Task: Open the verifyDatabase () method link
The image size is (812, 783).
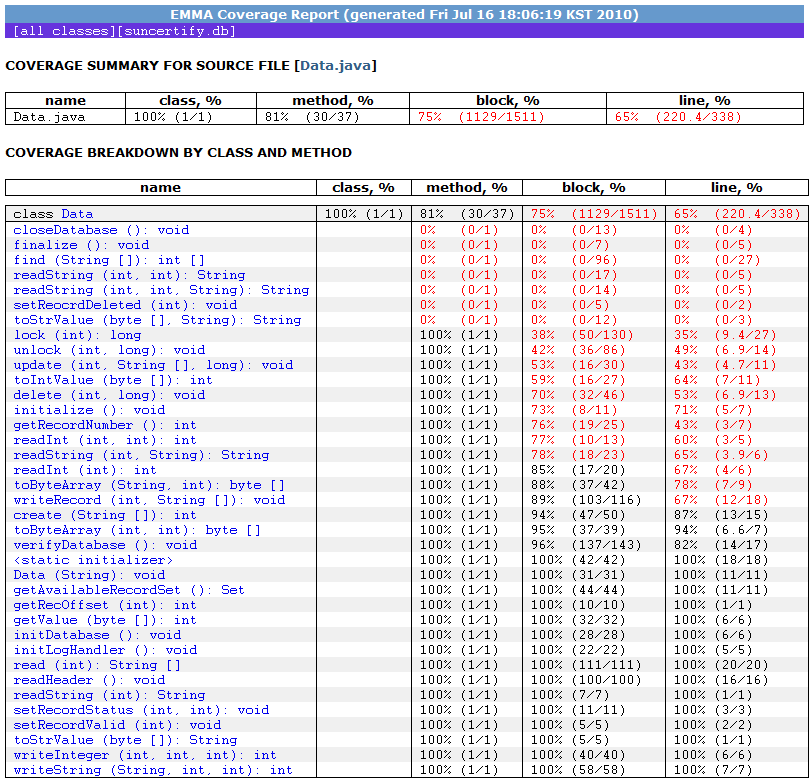Action: [104, 545]
